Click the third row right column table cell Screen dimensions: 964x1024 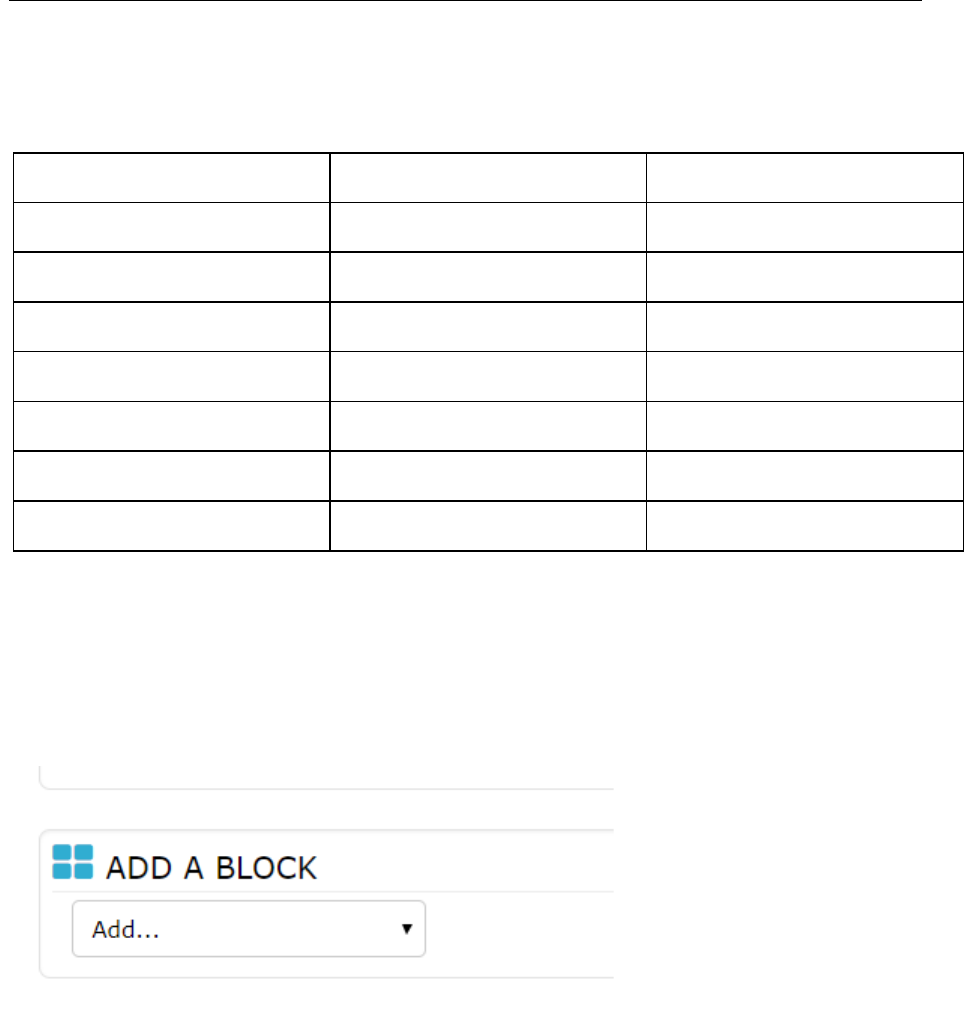click(805, 277)
